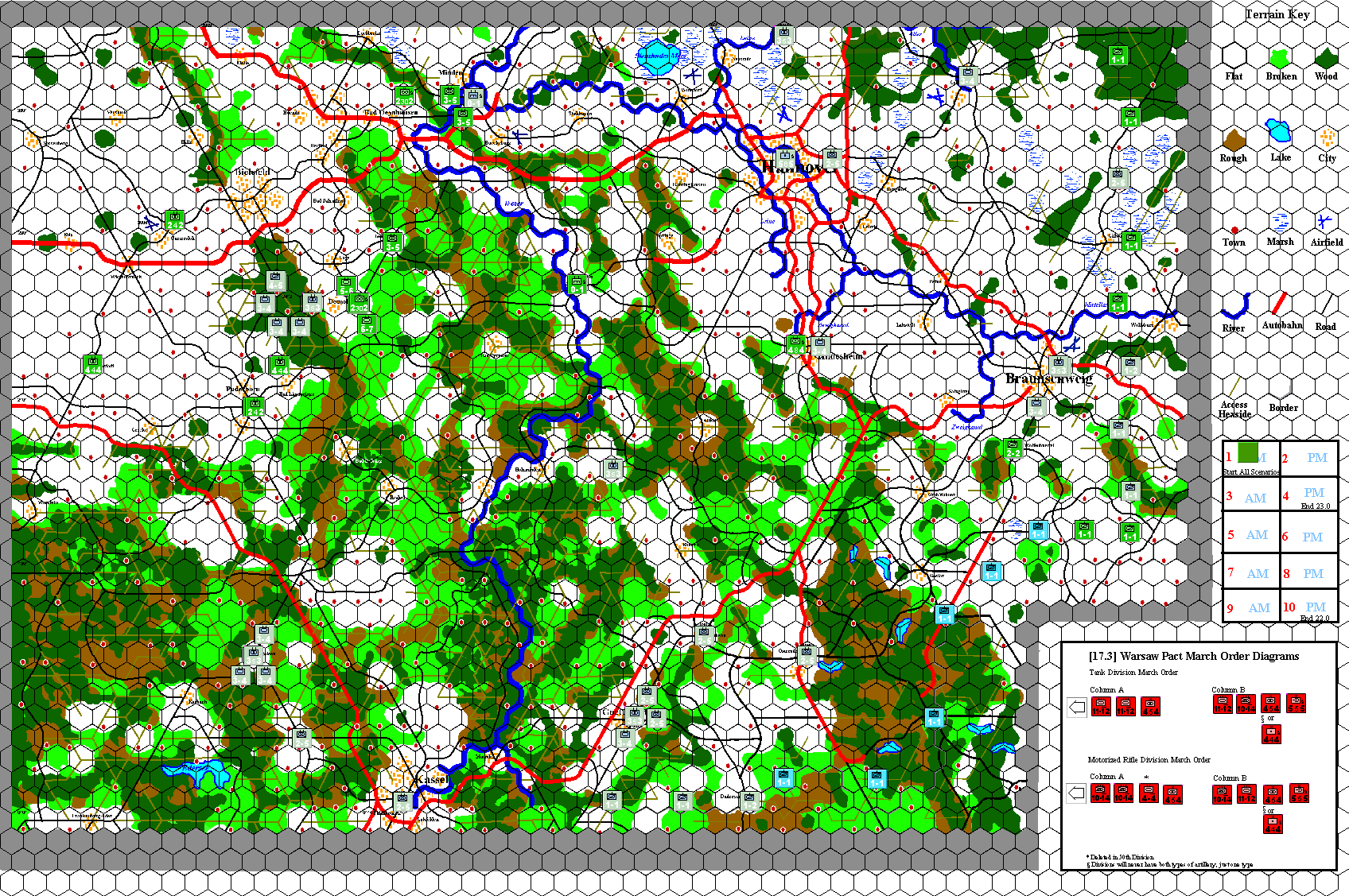Click the Road line sample in the key

[x=1326, y=304]
